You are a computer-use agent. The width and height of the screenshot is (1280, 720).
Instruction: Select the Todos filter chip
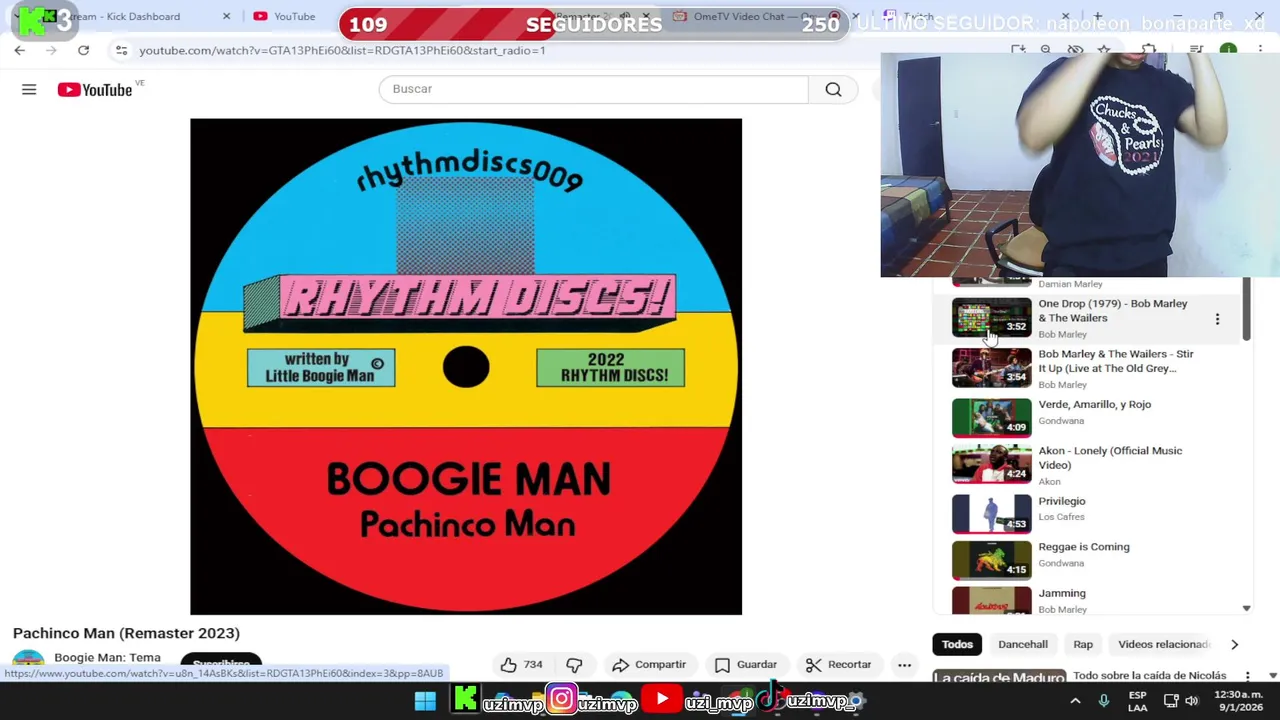[957, 644]
